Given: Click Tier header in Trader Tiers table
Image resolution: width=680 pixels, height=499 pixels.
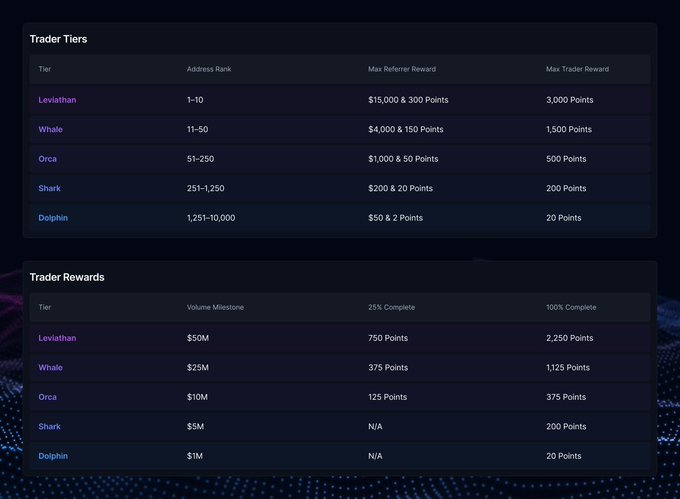Looking at the screenshot, I should pyautogui.click(x=44, y=69).
